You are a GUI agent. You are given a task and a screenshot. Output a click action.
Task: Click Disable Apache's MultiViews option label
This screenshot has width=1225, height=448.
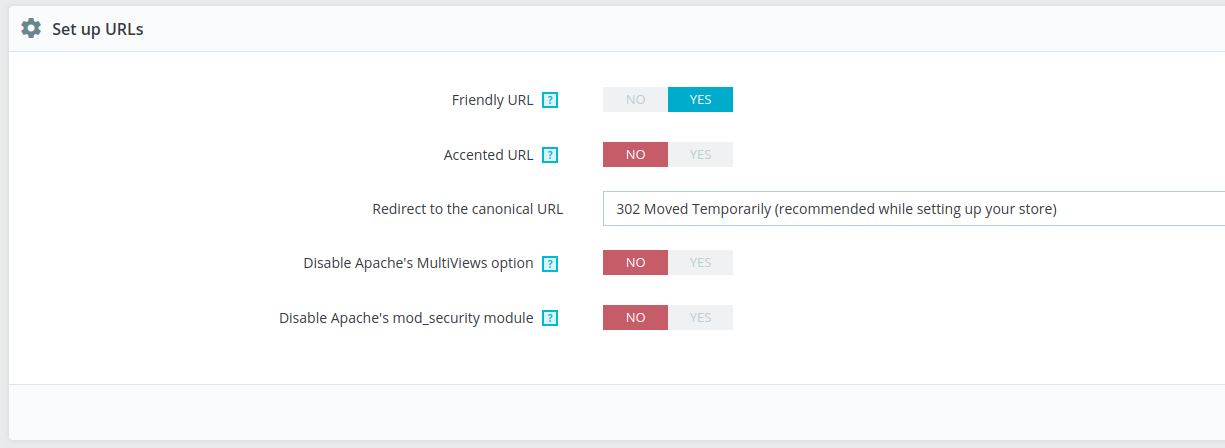pos(418,264)
